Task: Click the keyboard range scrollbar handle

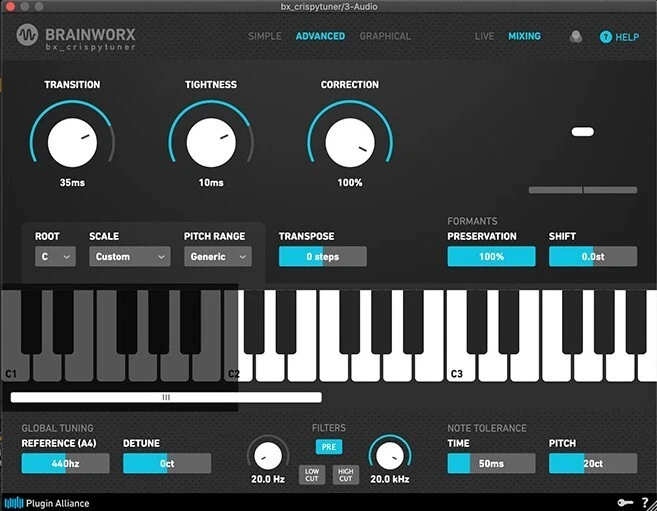Action: (x=166, y=397)
